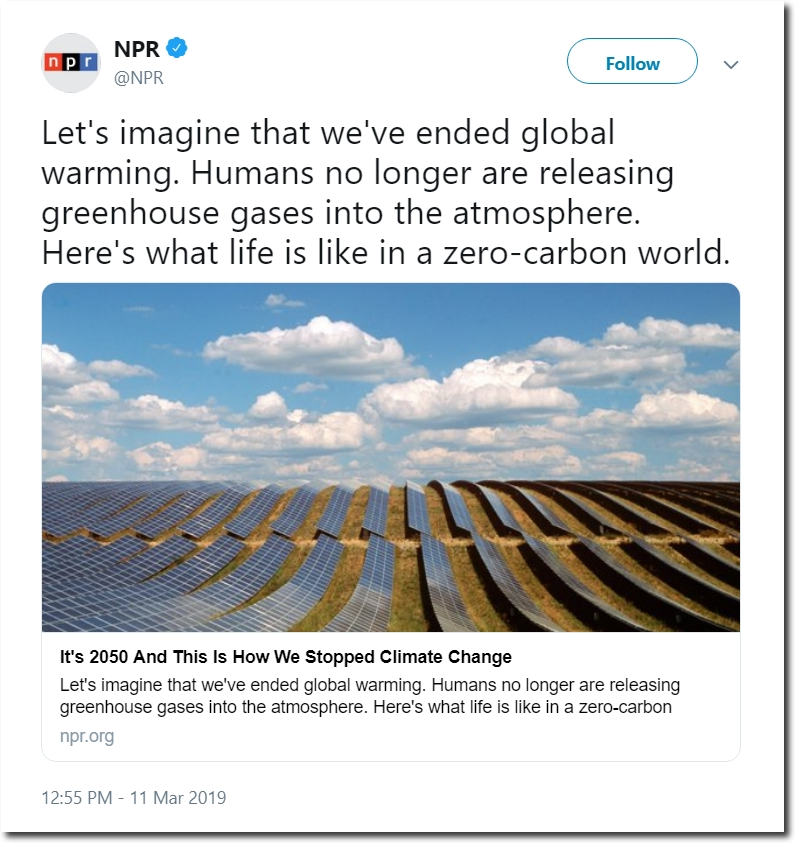Visit the npr.org domain link
This screenshot has height=843, width=795.
tap(87, 736)
